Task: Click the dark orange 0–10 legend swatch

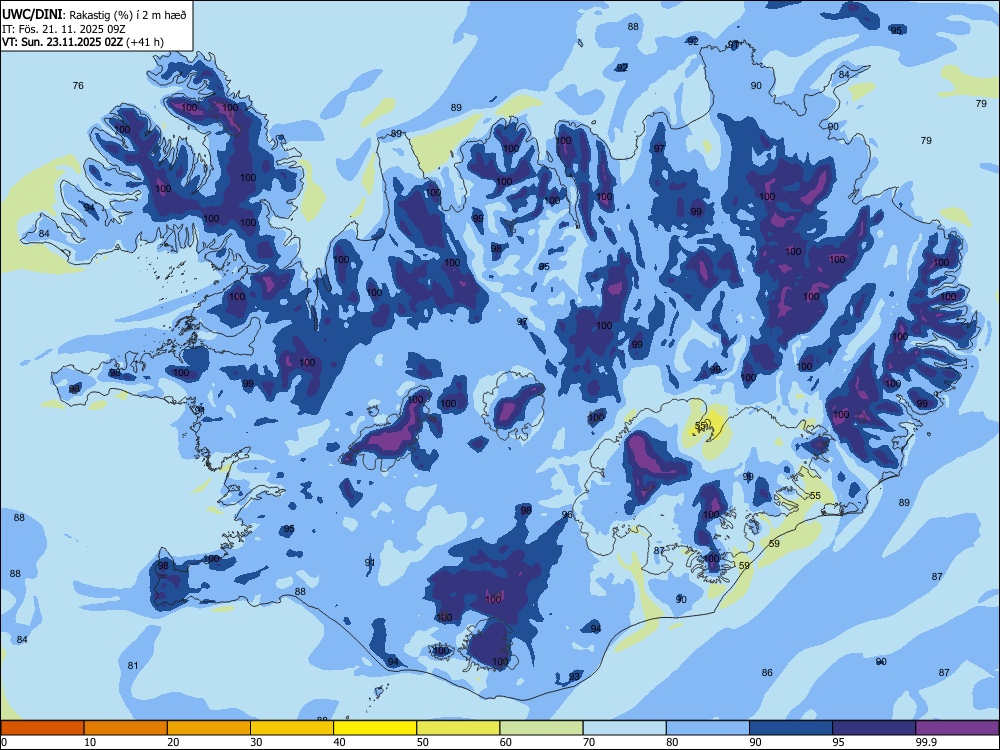Action: tap(42, 727)
